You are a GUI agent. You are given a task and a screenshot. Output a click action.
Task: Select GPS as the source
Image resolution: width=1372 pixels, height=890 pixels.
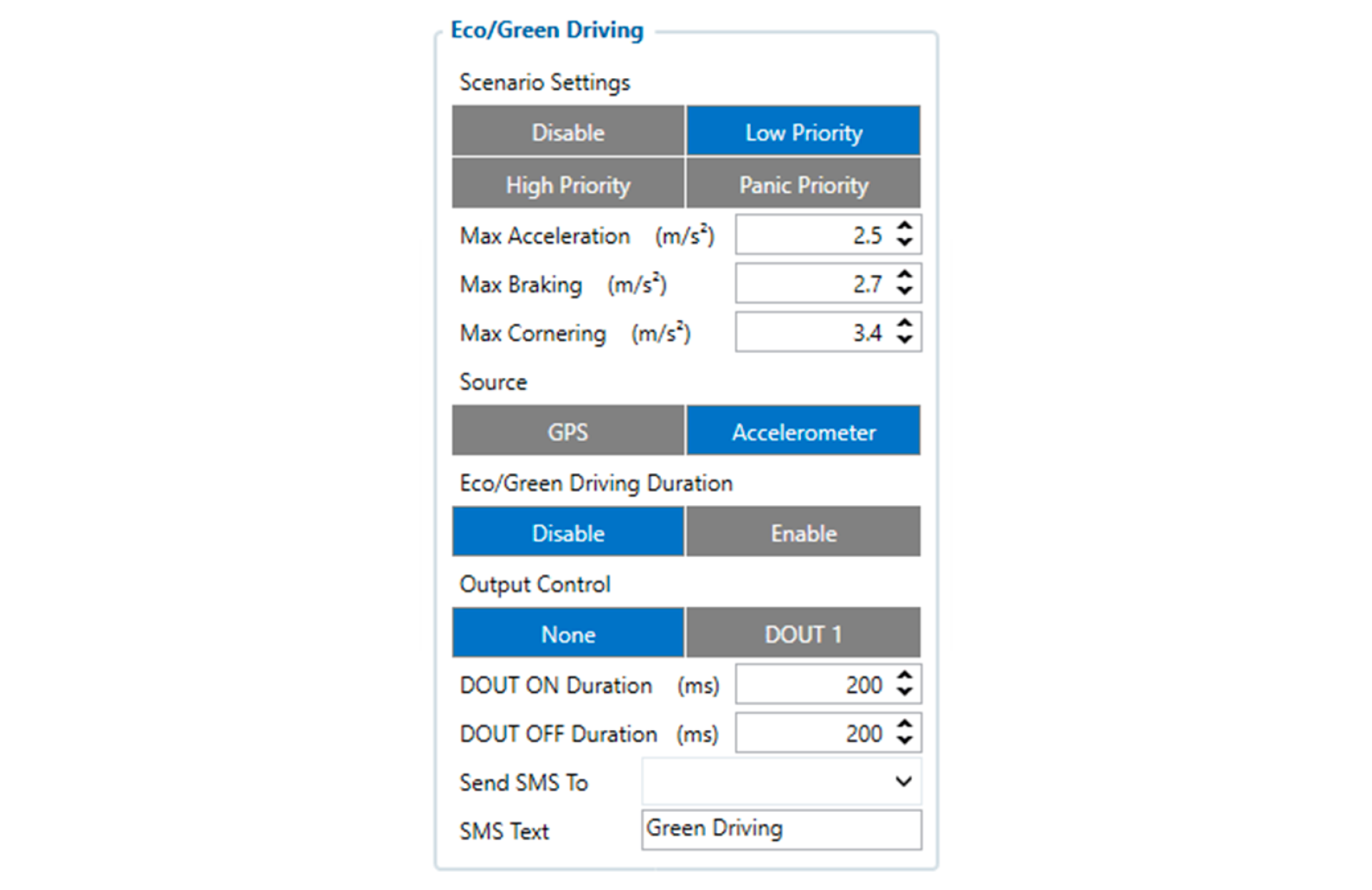[568, 431]
